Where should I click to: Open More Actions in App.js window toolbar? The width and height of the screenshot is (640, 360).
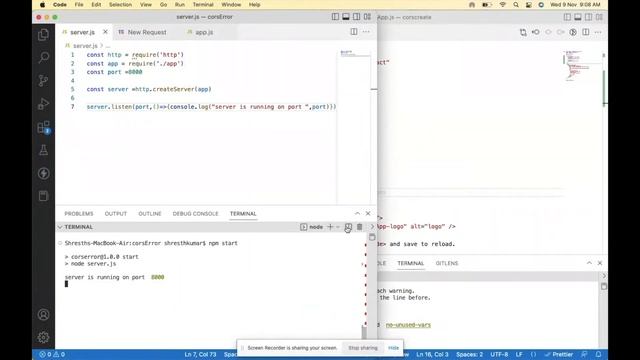598,32
